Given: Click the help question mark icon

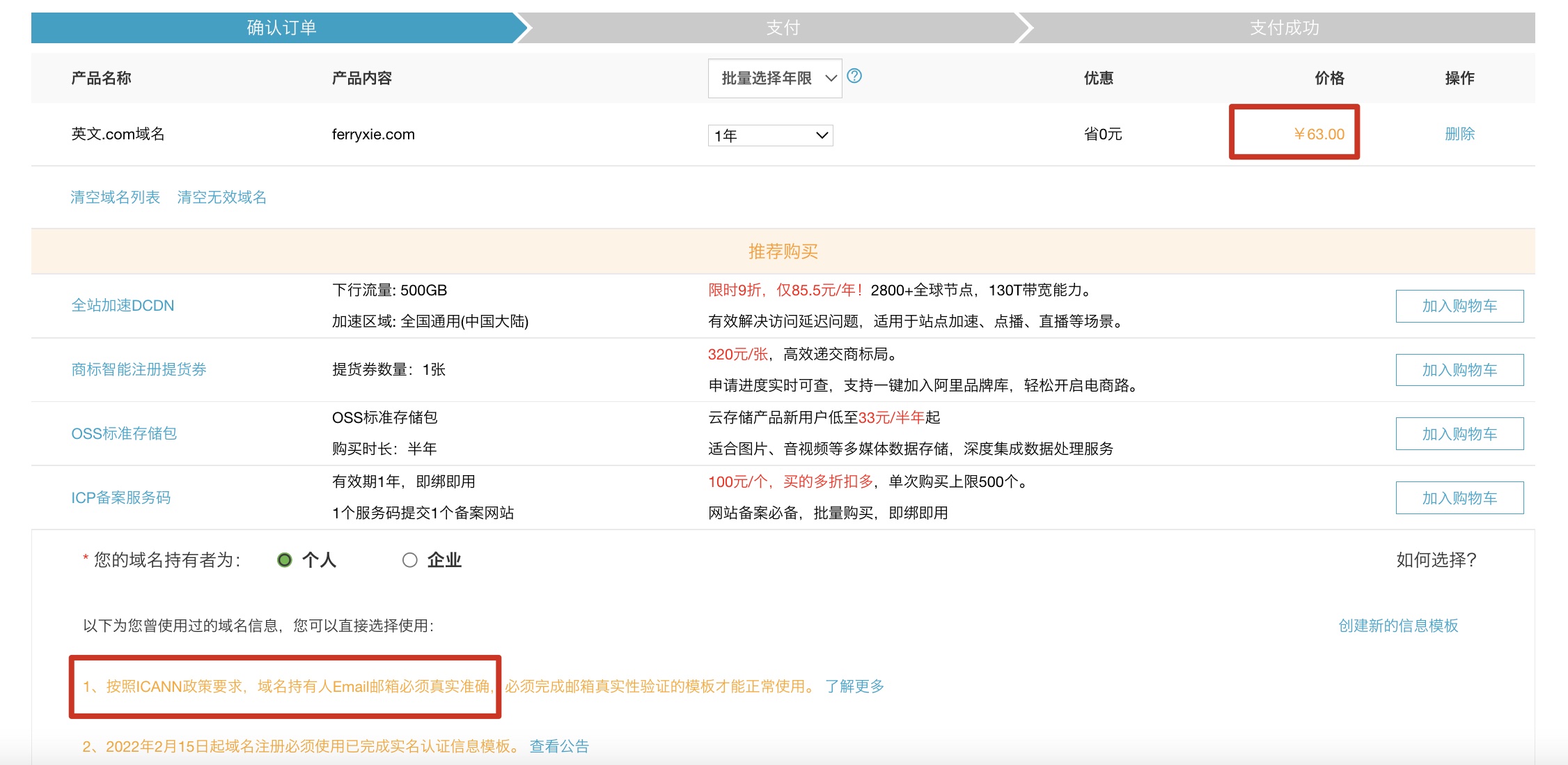Looking at the screenshot, I should [x=854, y=76].
